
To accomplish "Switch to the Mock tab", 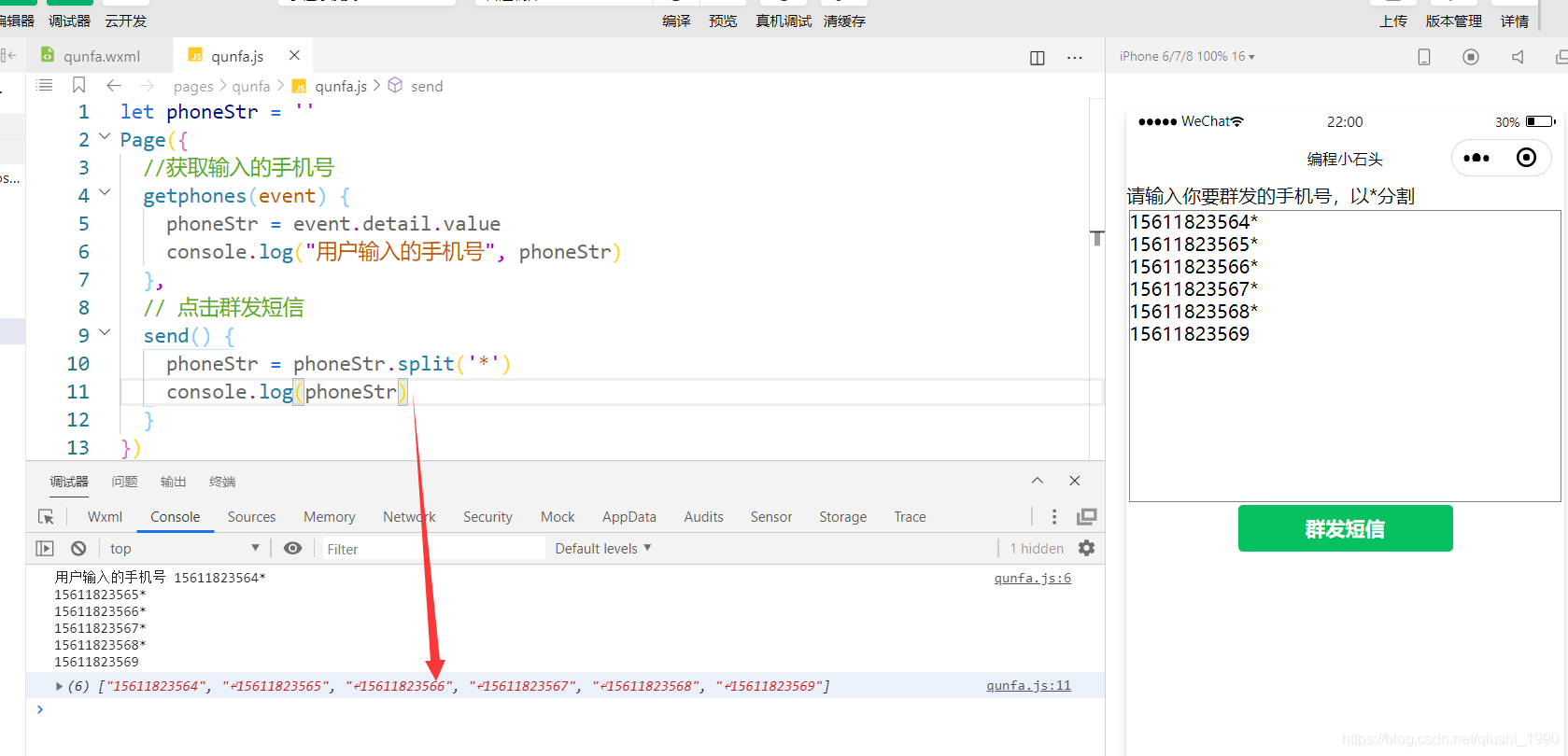I will click(558, 516).
